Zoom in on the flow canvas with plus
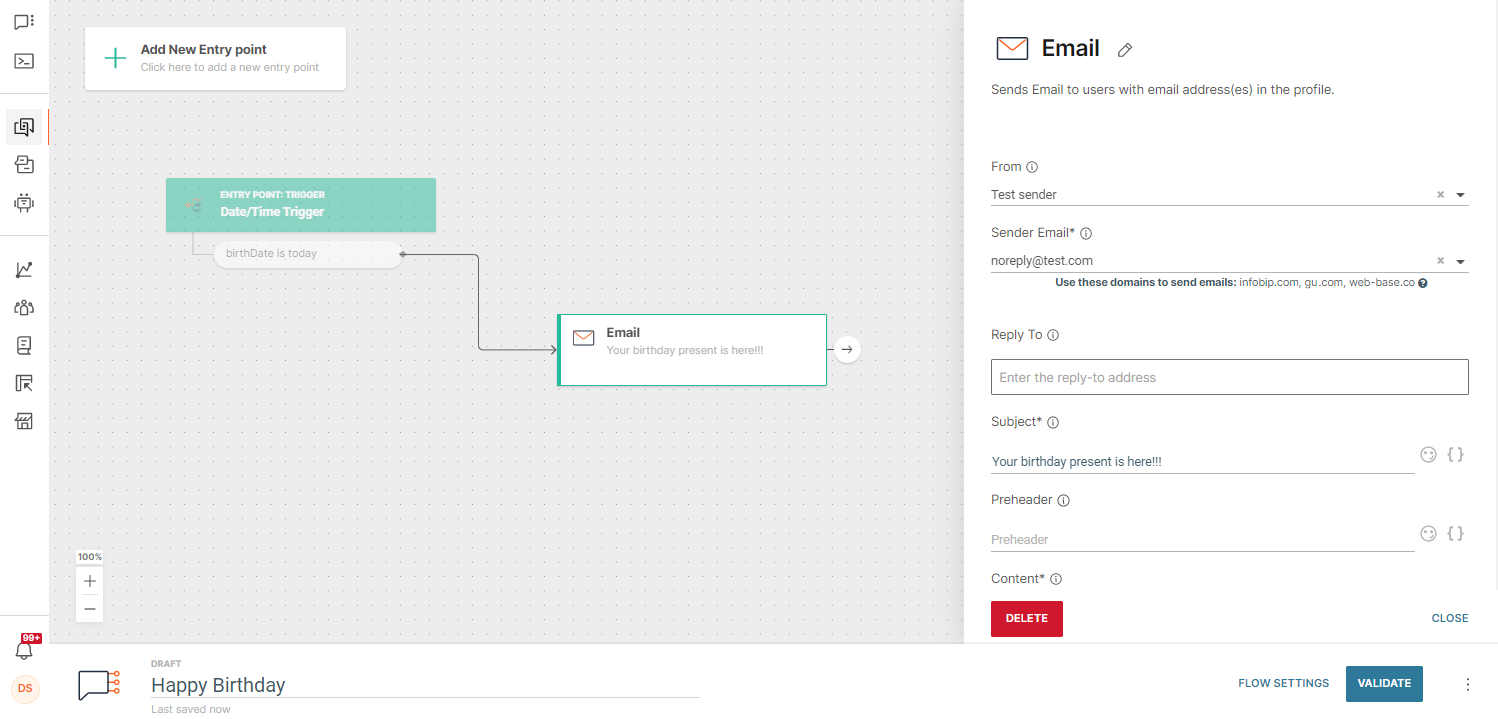 [x=89, y=580]
